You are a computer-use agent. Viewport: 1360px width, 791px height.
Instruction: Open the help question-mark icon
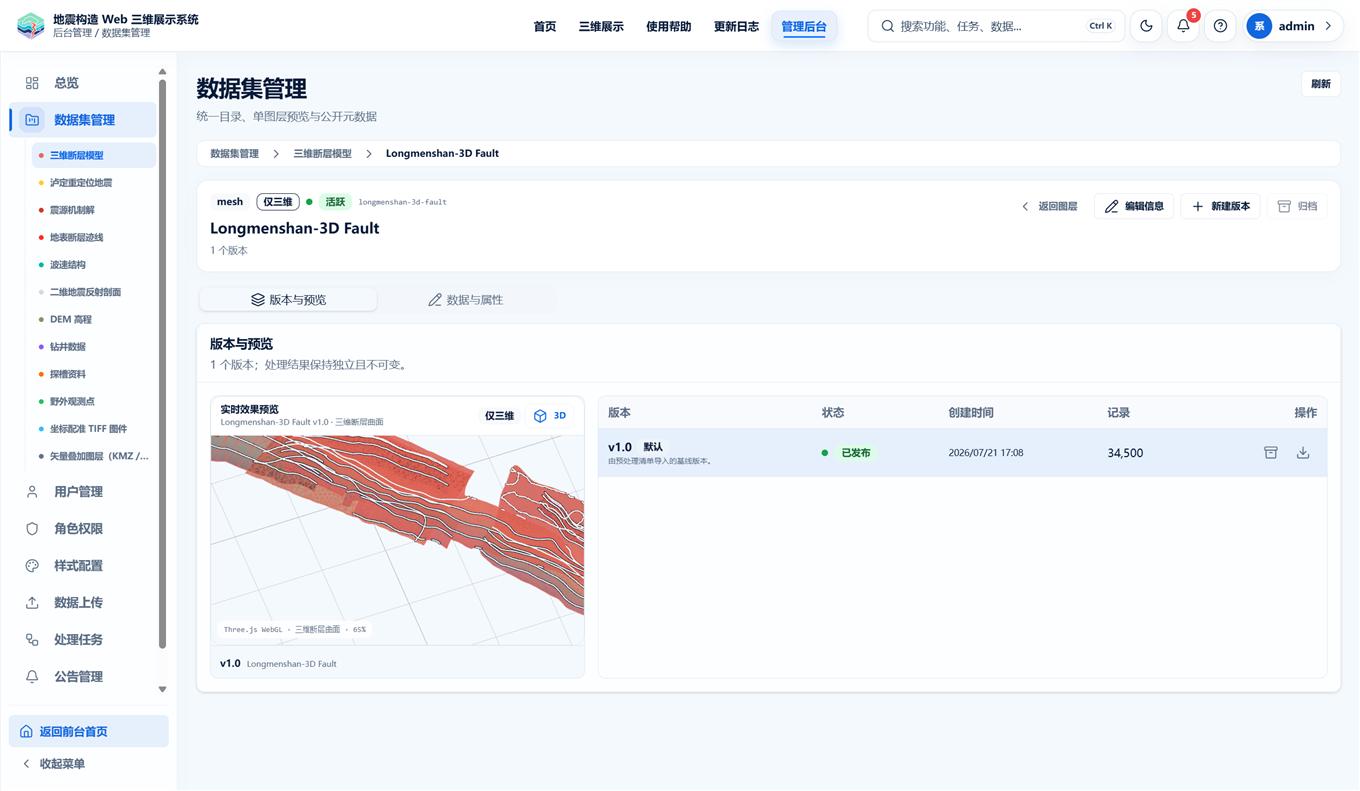pos(1220,26)
